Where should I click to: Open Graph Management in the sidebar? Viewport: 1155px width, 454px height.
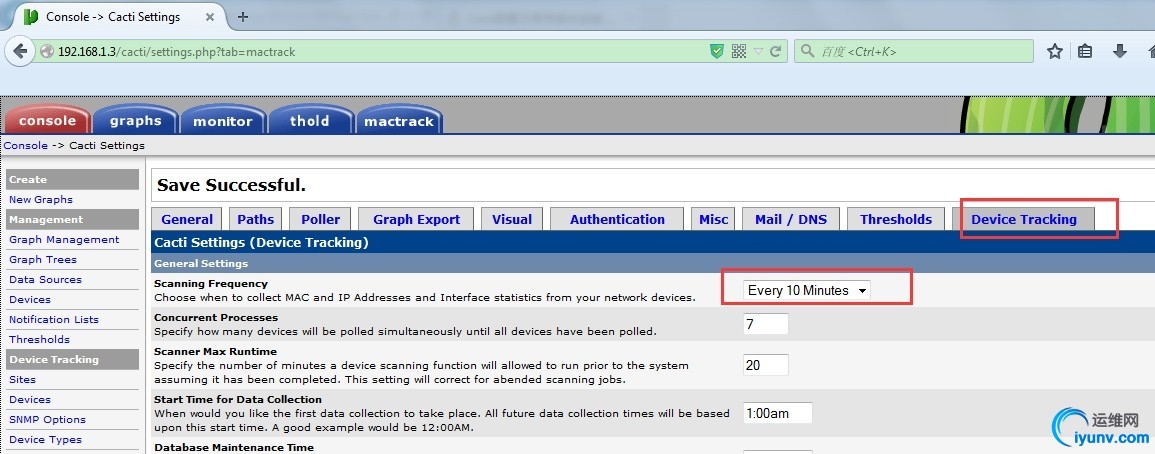[64, 240]
